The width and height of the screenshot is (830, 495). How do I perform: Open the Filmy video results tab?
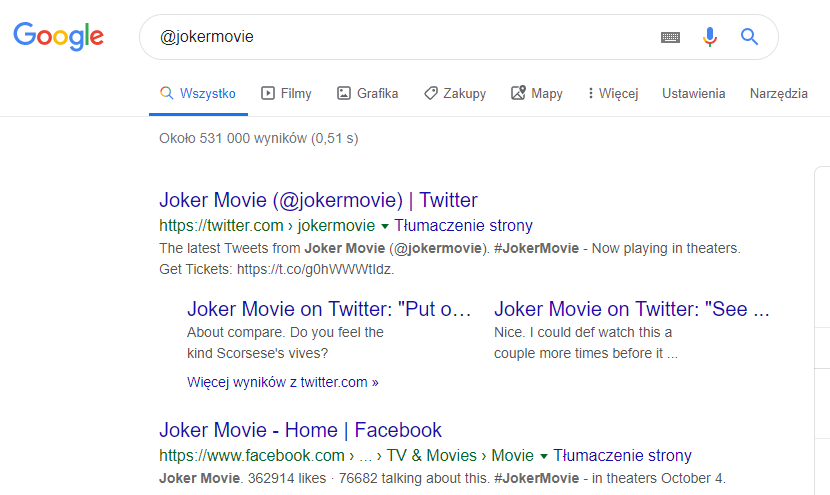click(286, 93)
